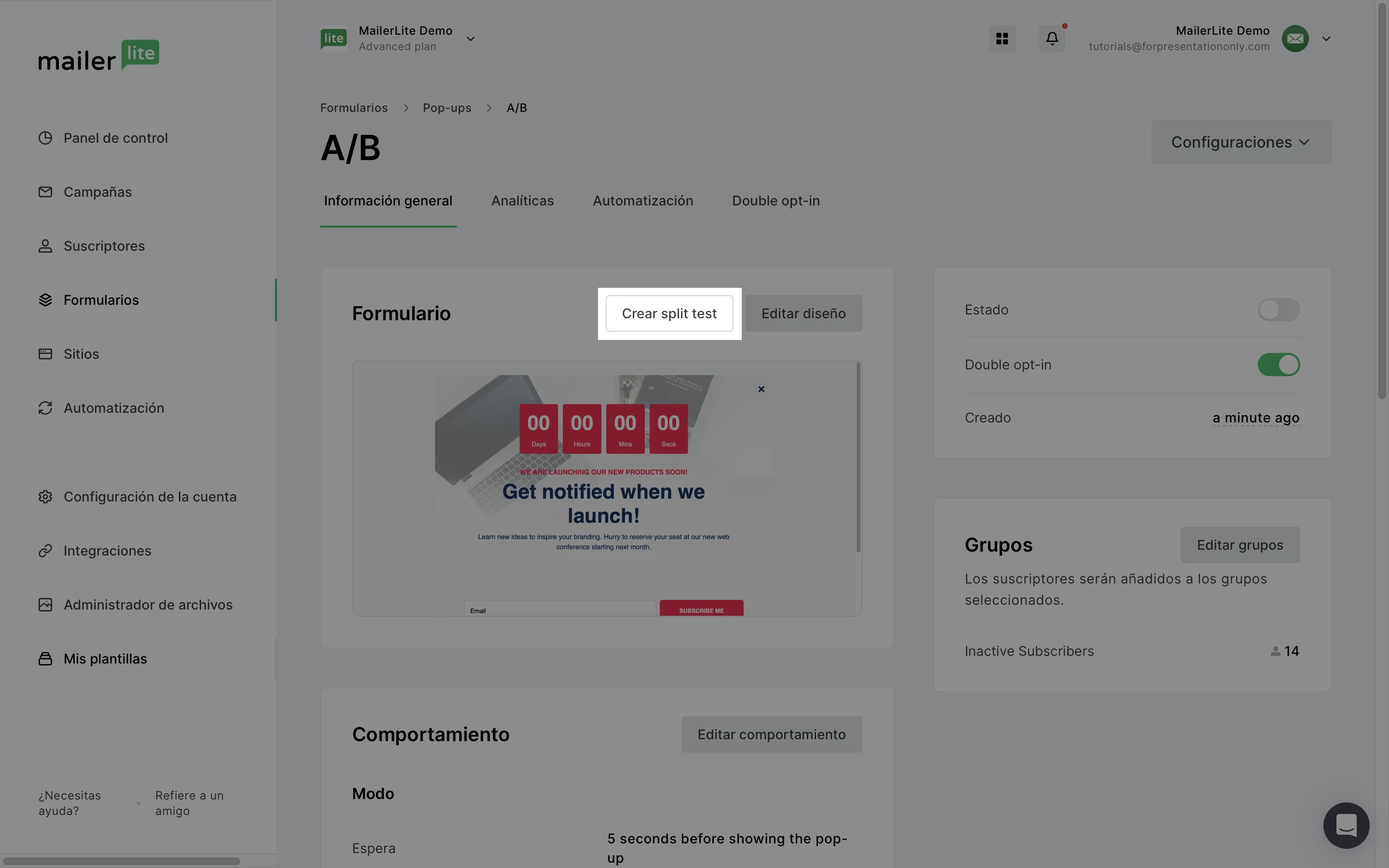Click the Sitios browser icon
Viewport: 1389px width, 868px height.
click(45, 353)
